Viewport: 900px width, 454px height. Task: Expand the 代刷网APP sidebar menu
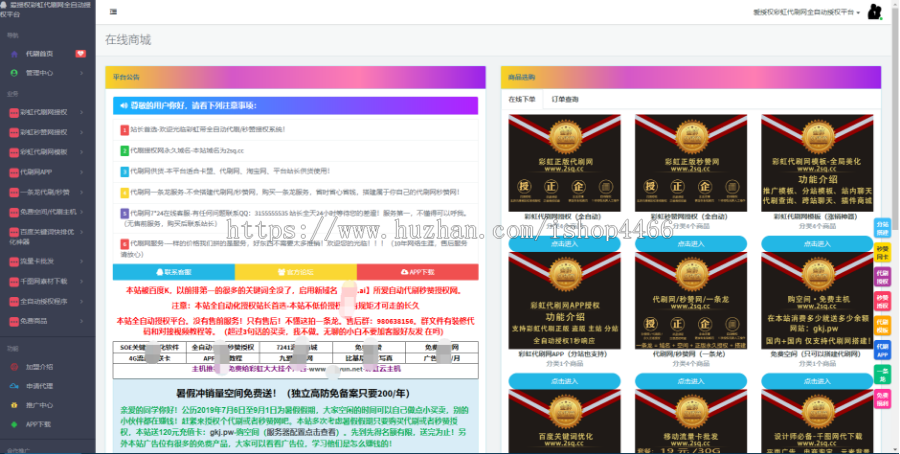[48, 172]
